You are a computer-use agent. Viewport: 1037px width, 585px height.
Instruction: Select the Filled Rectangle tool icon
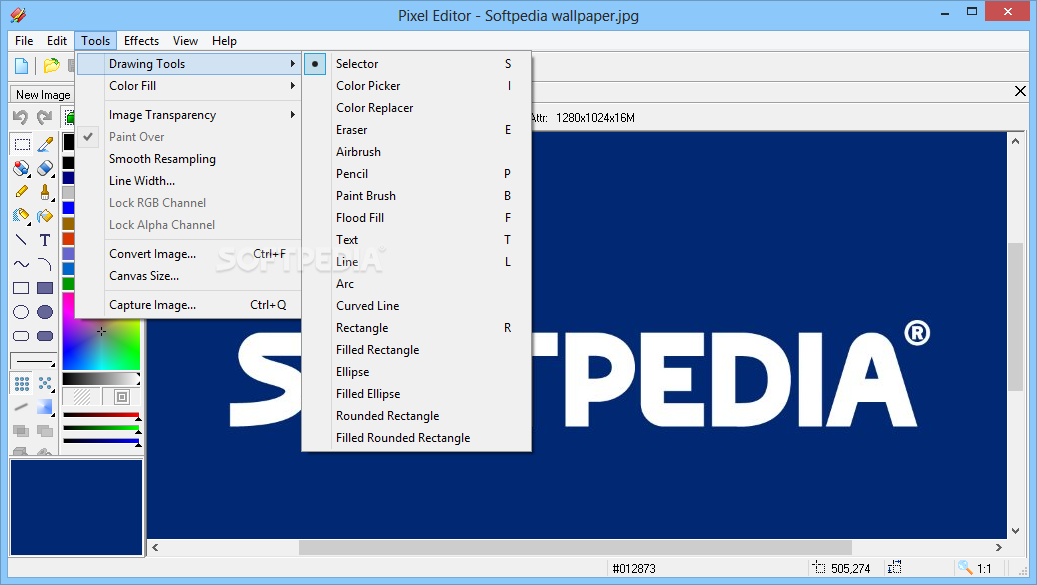[45, 288]
